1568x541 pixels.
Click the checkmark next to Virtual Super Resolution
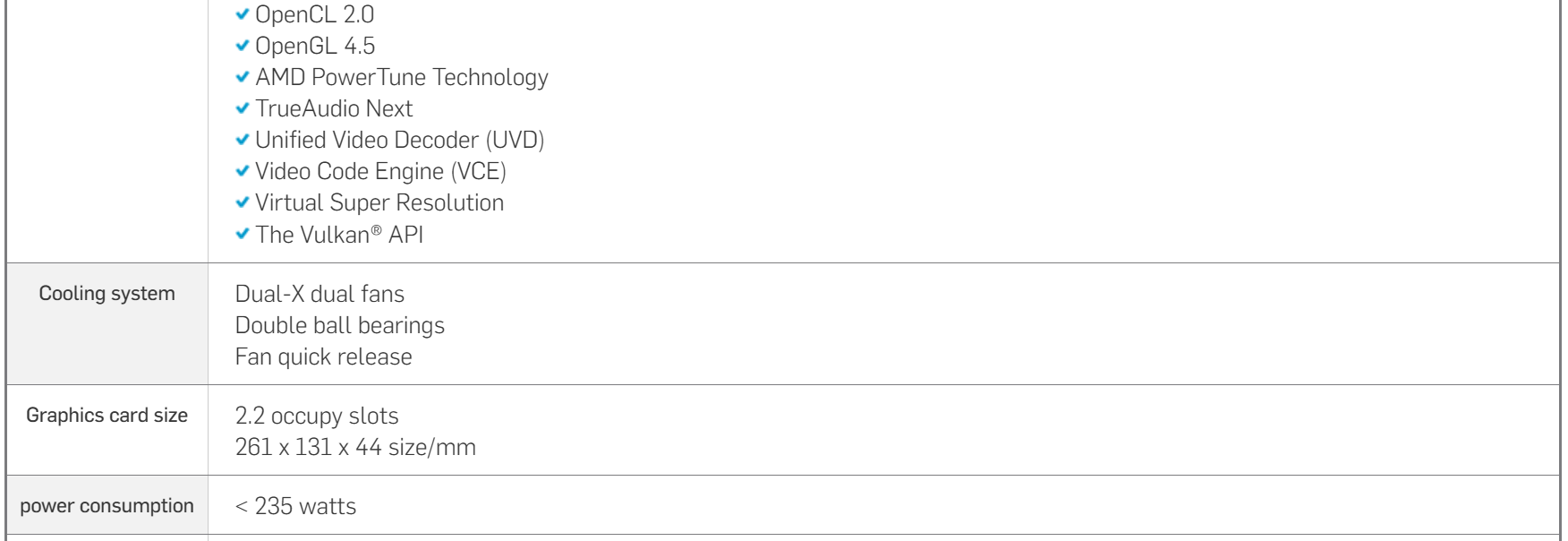[243, 202]
